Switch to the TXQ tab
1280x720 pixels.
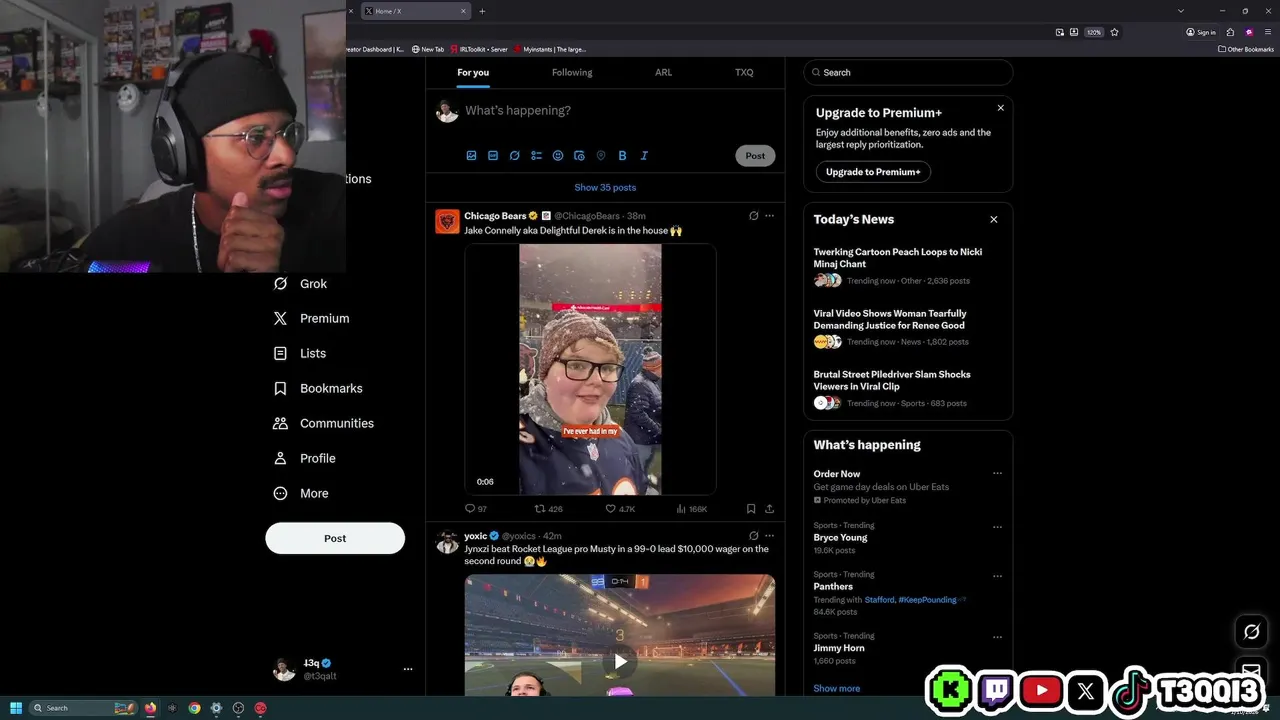744,72
